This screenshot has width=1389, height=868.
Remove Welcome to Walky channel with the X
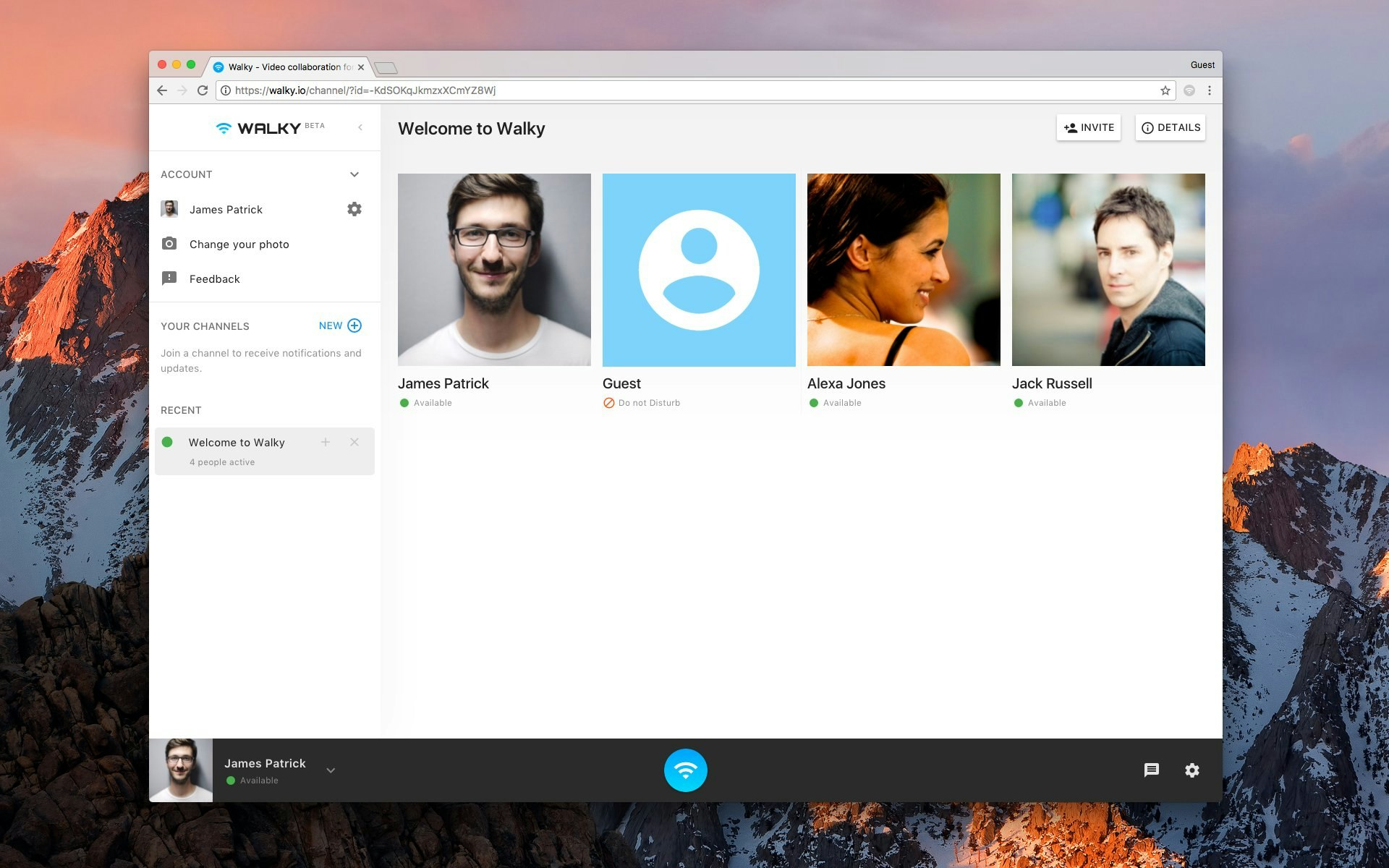click(354, 442)
